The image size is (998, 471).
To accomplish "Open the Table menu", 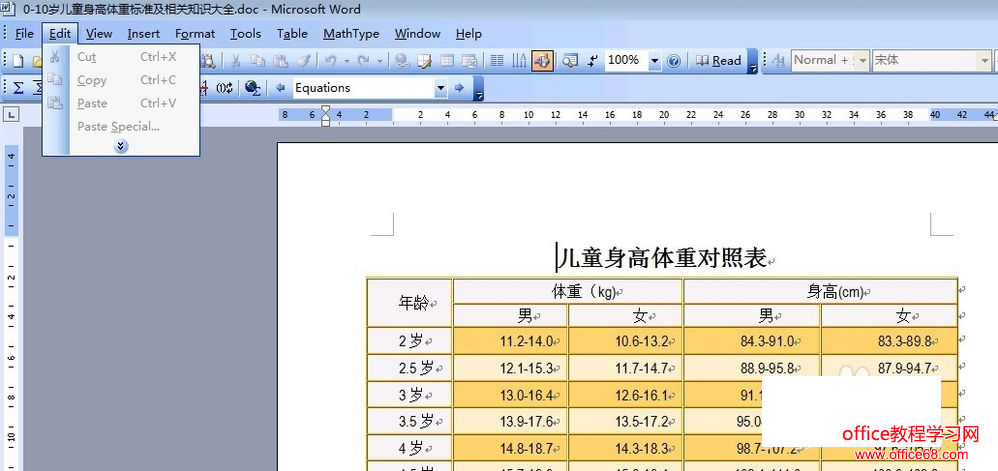I will (292, 34).
